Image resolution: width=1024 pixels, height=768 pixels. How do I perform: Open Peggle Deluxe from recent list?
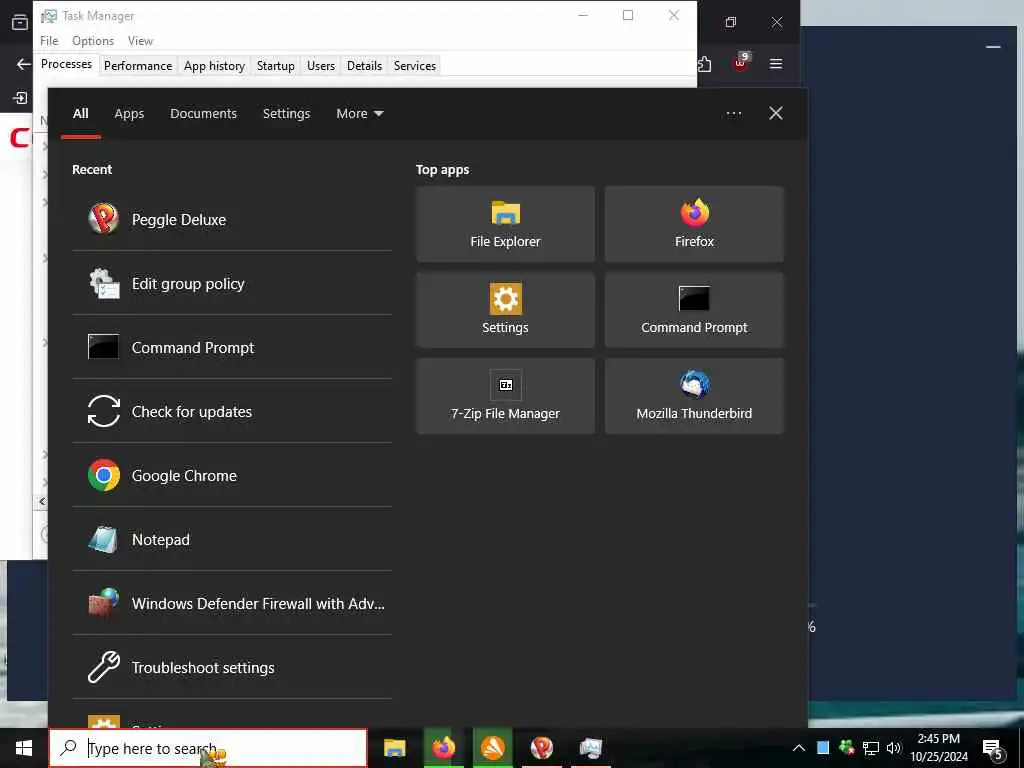pos(232,219)
